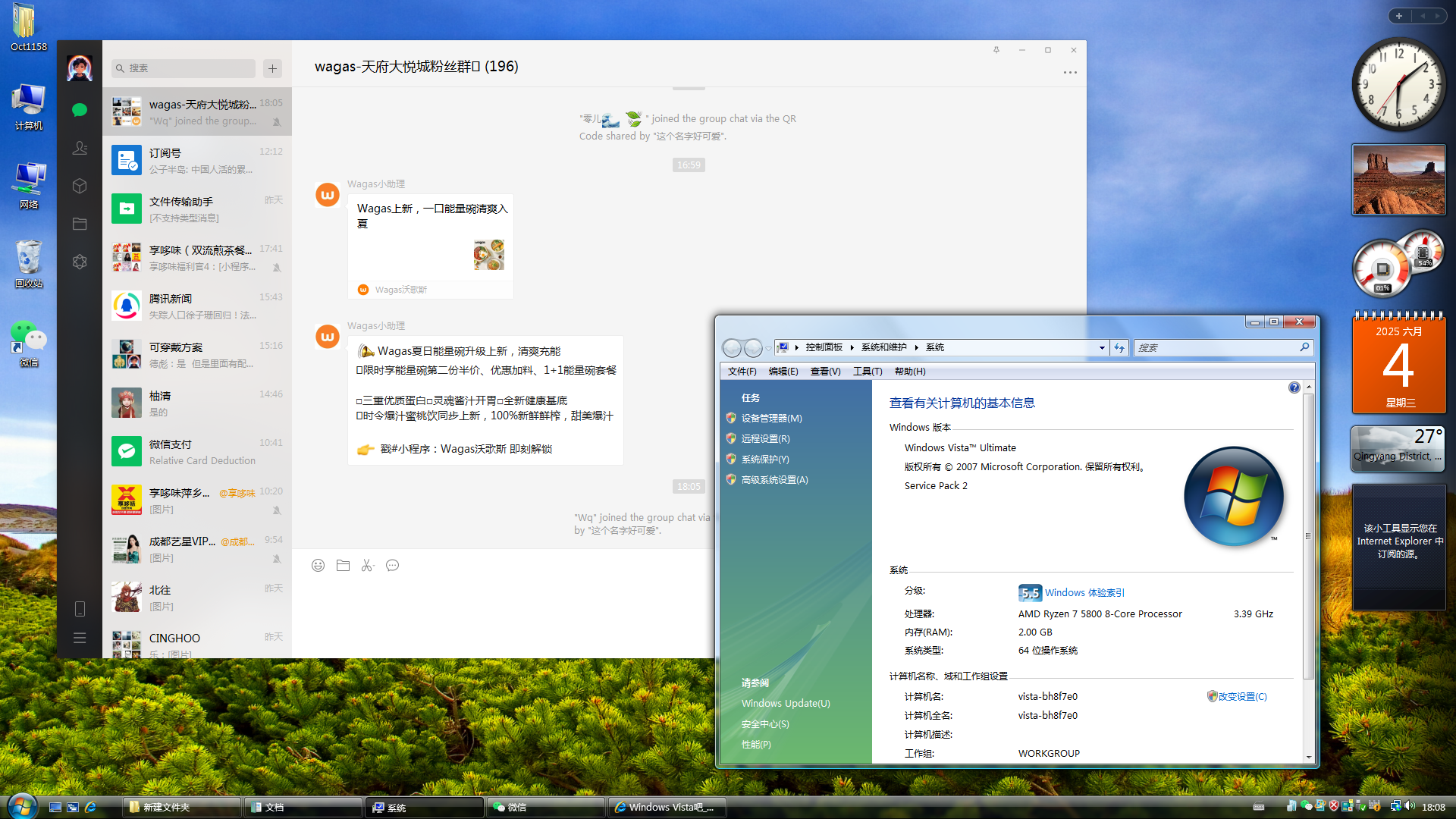Open 设备管理器(M) task link

771,418
